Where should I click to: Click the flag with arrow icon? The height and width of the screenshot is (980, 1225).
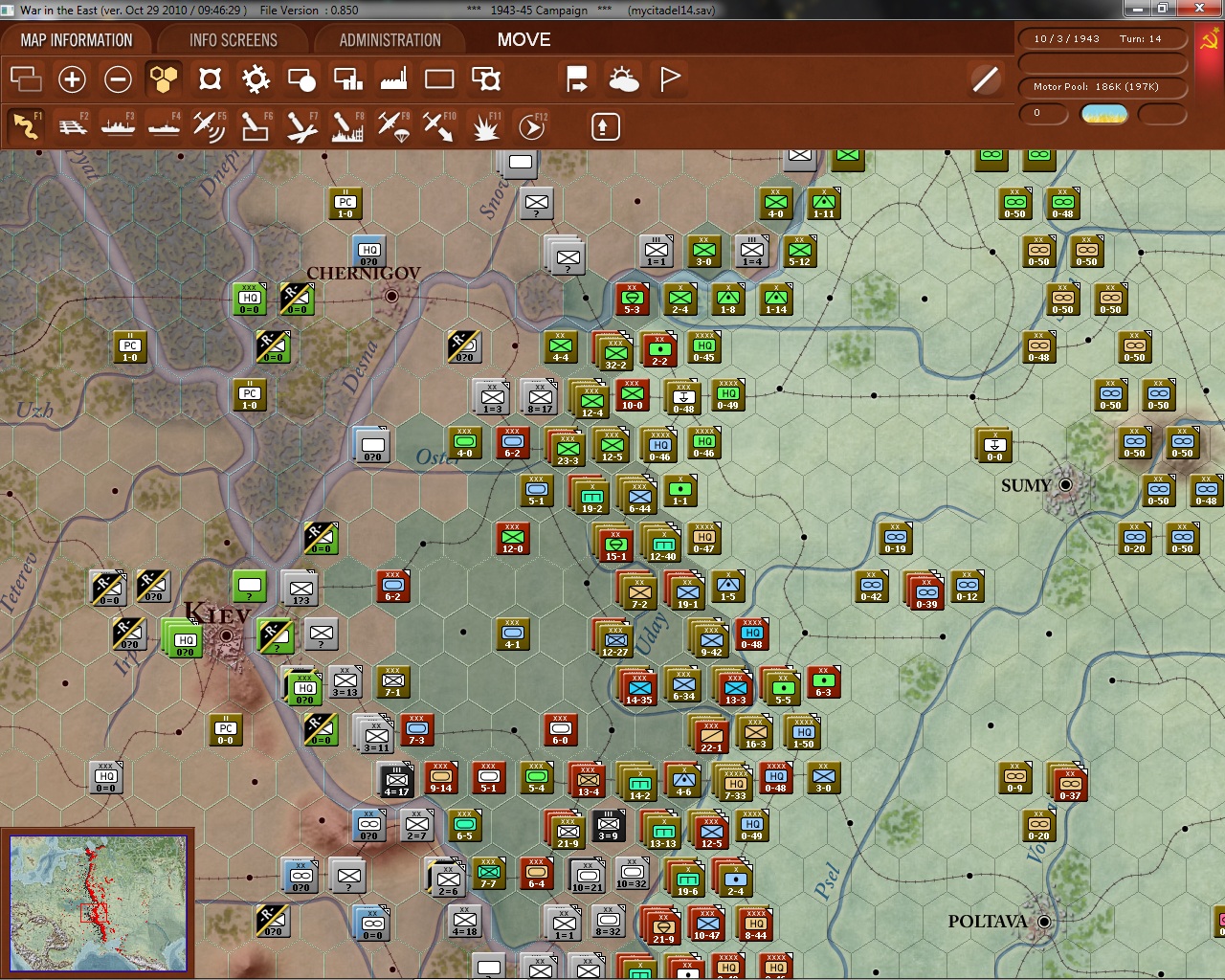(x=577, y=79)
